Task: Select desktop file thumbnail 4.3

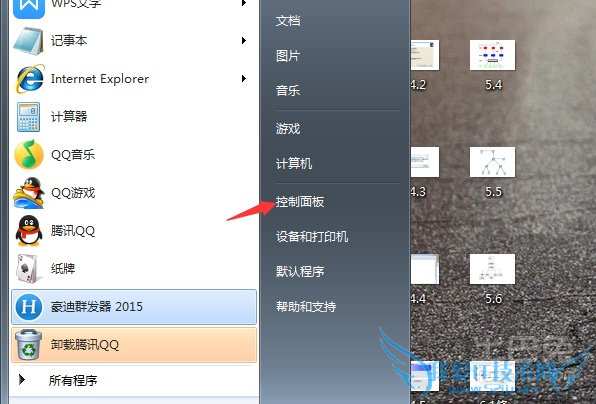Action: [425, 162]
